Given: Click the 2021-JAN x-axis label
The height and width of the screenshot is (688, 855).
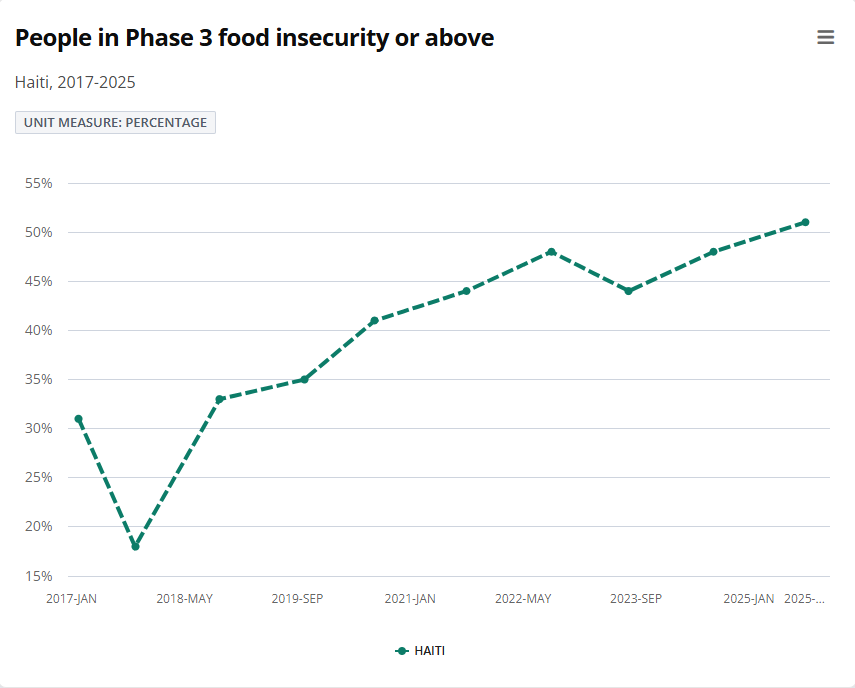Looking at the screenshot, I should click(x=410, y=599).
